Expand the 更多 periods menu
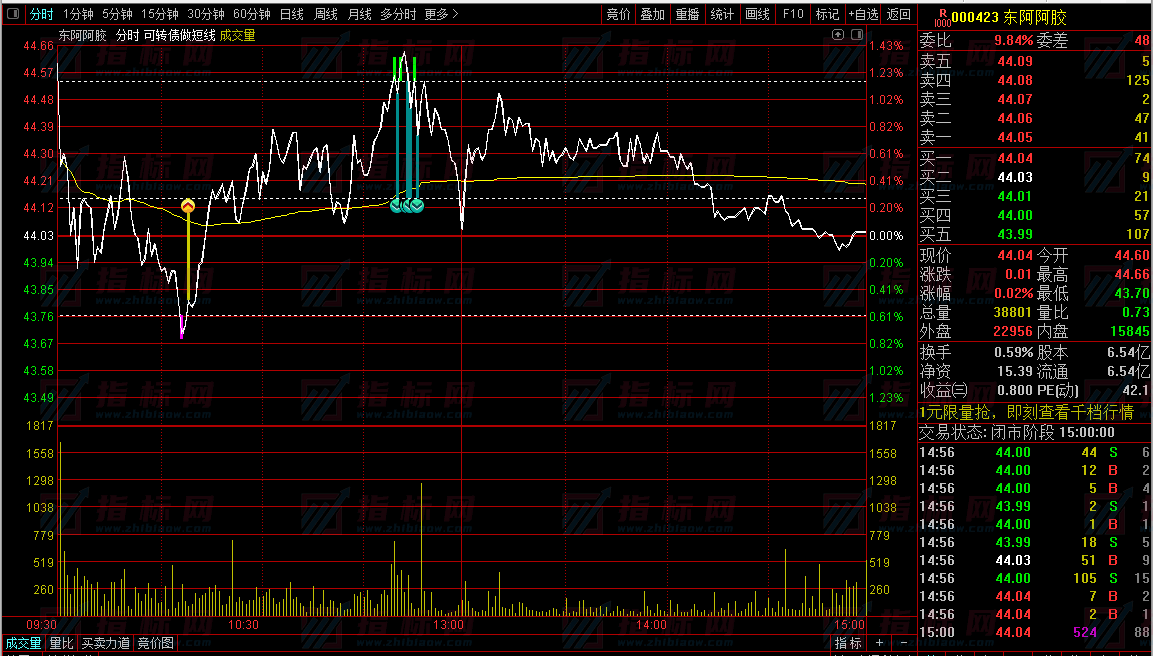 (442, 13)
